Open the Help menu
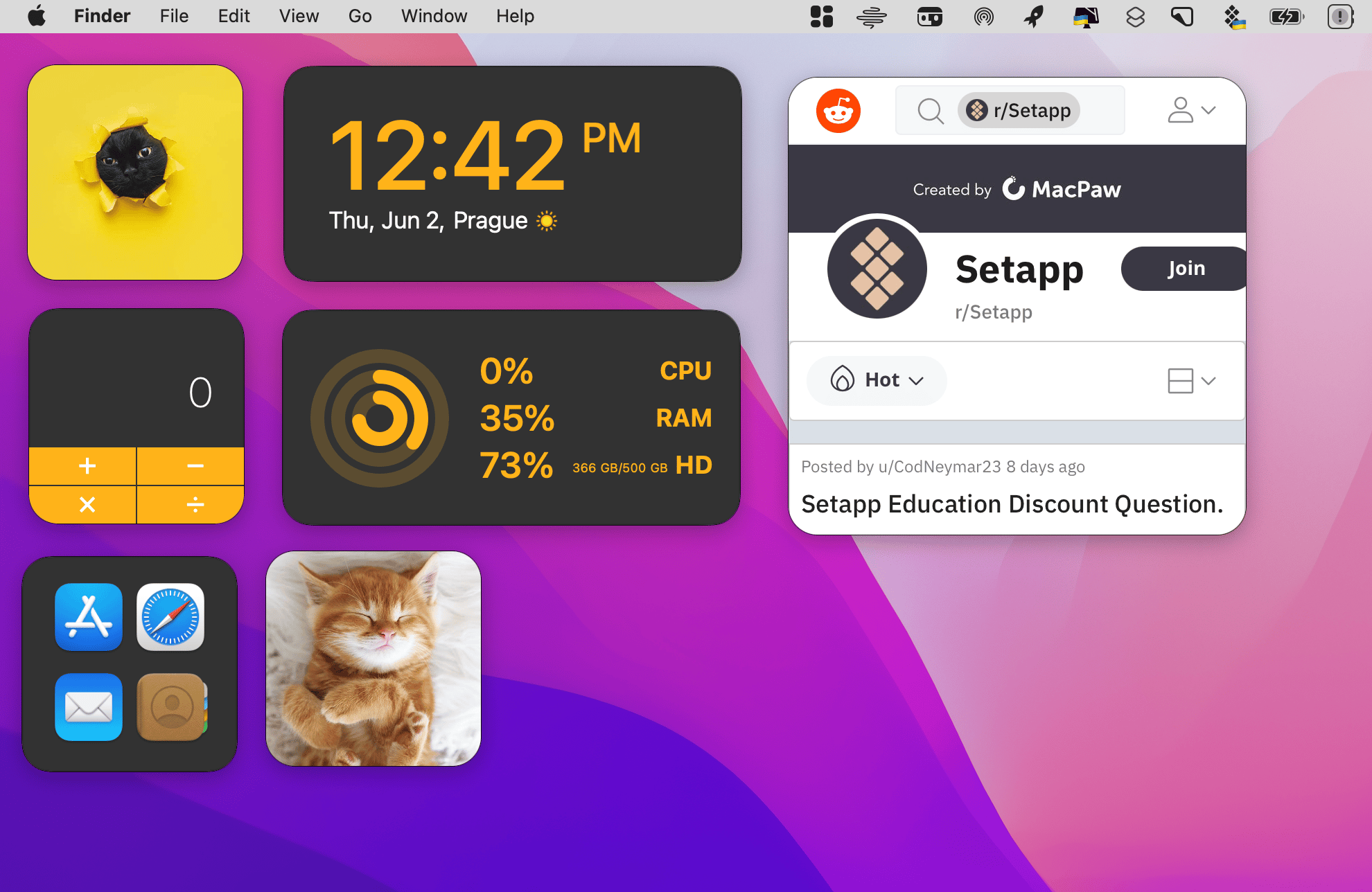The height and width of the screenshot is (892, 1372). 515,16
